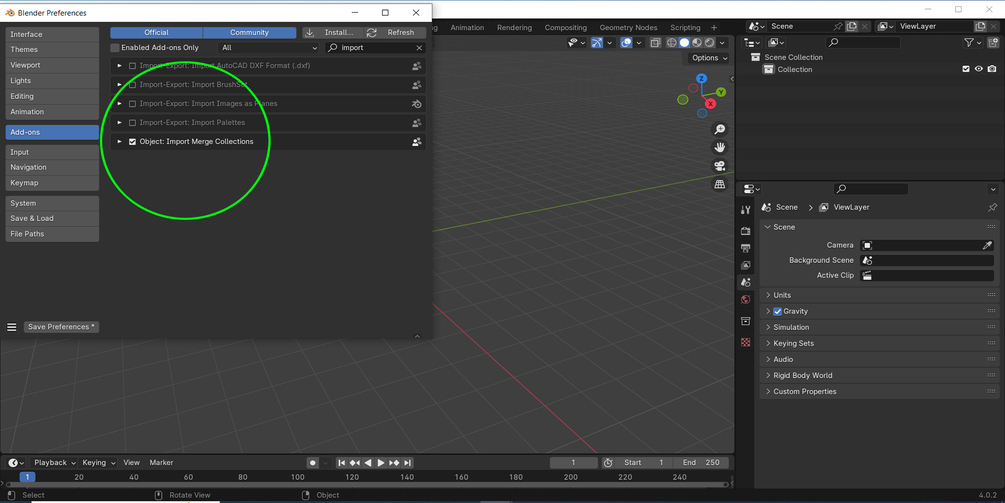The width and height of the screenshot is (1005, 503).
Task: Click the Y axis on navigation gizmo
Action: (x=721, y=92)
